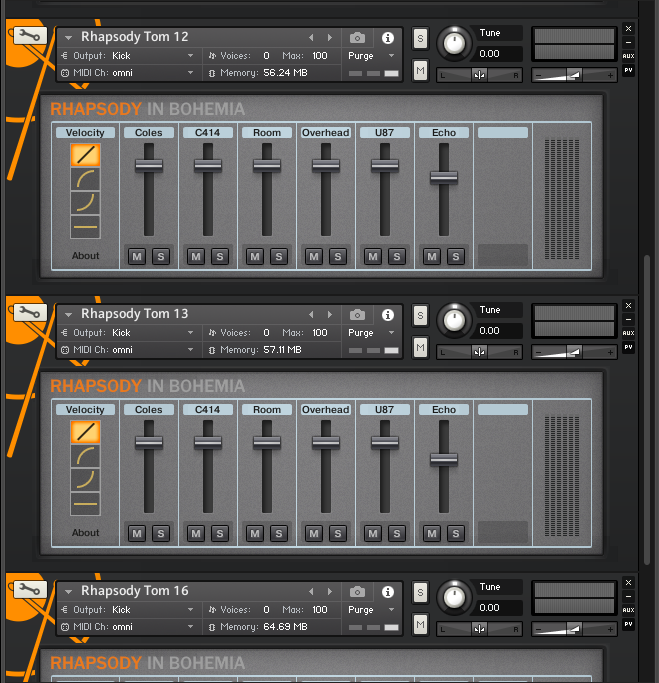The height and width of the screenshot is (683, 659).
Task: Collapse the Rhapsody Tom 13 instrument header arrow
Action: (68, 314)
